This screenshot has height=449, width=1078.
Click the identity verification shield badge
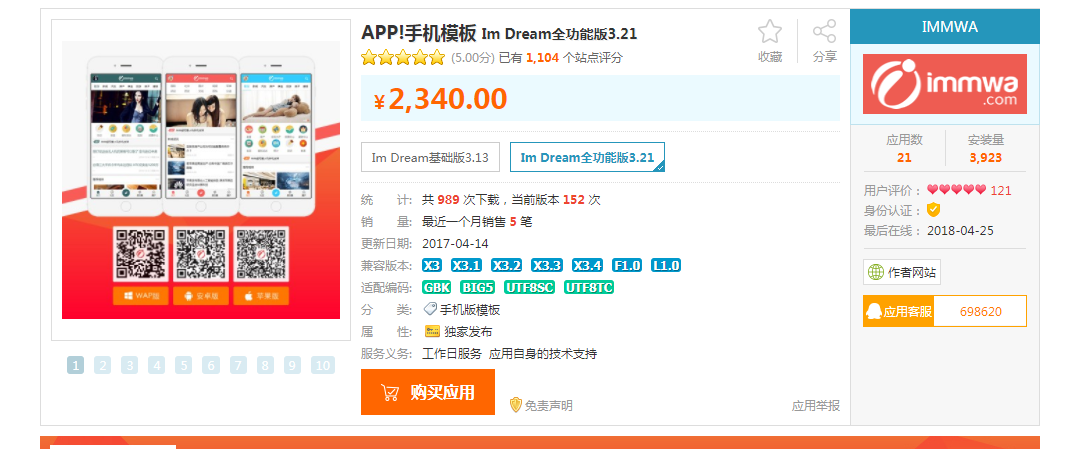[934, 210]
